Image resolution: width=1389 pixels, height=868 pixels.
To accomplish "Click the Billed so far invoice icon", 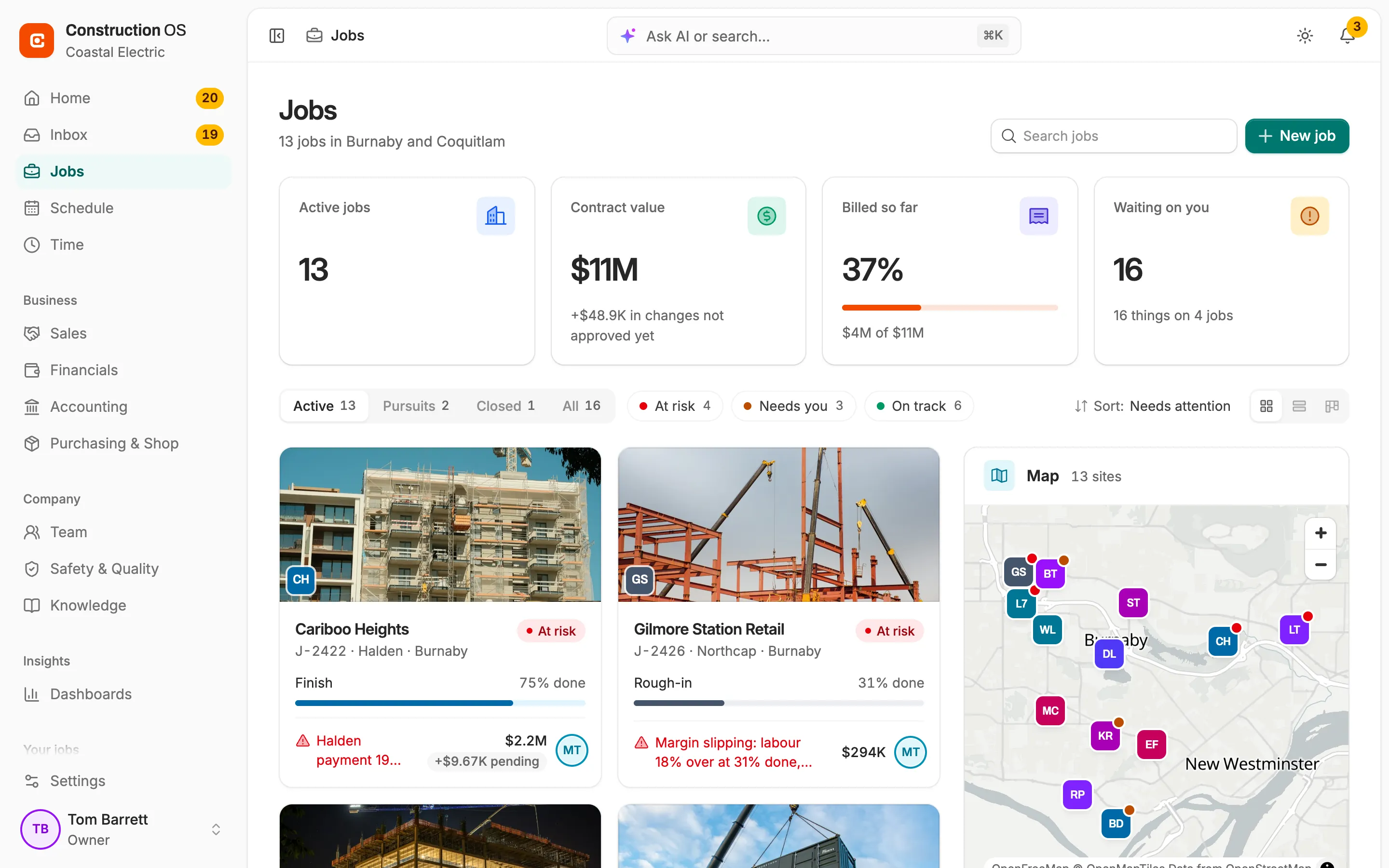I will 1038,216.
